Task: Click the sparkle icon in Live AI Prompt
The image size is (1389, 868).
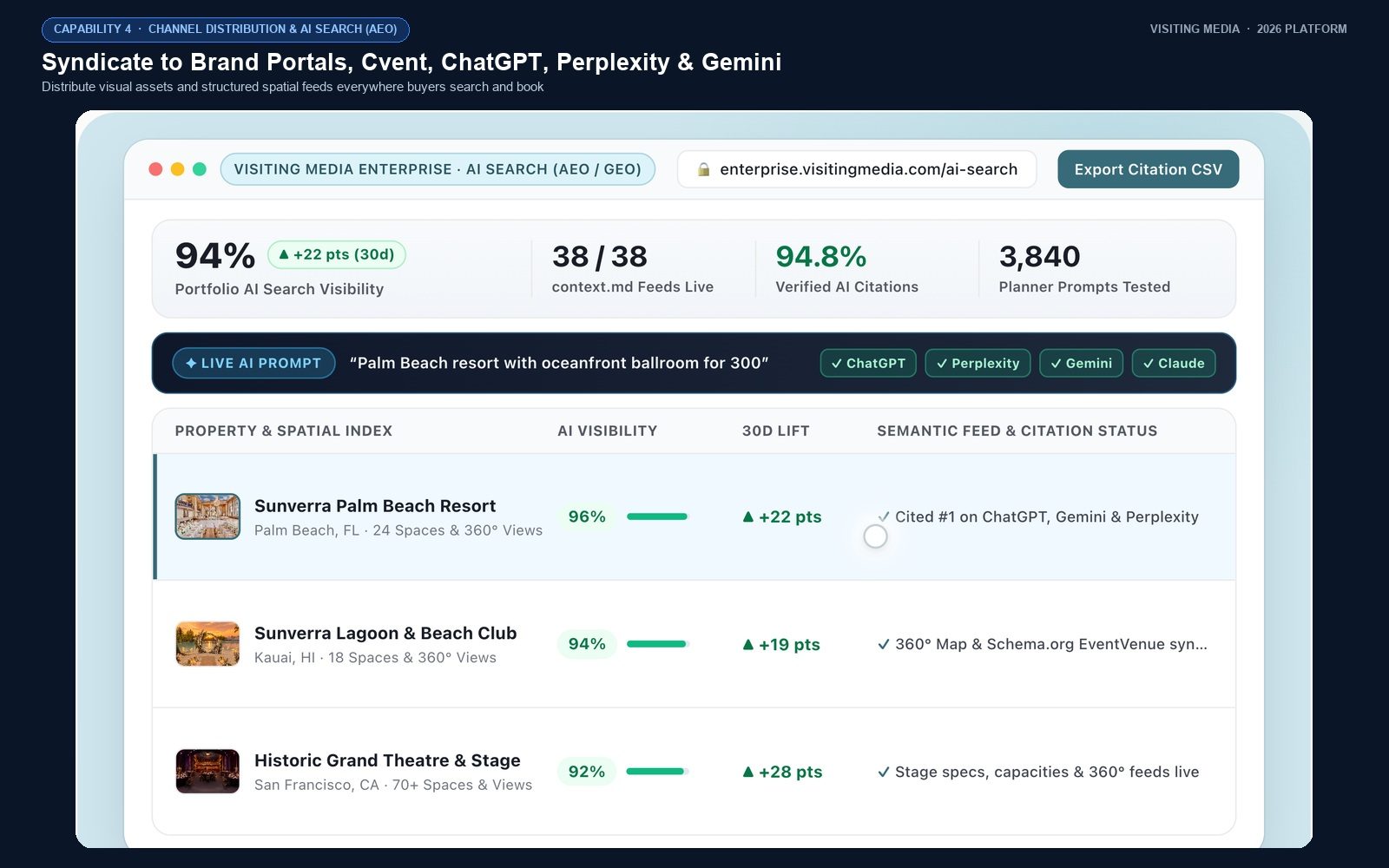Action: point(191,364)
